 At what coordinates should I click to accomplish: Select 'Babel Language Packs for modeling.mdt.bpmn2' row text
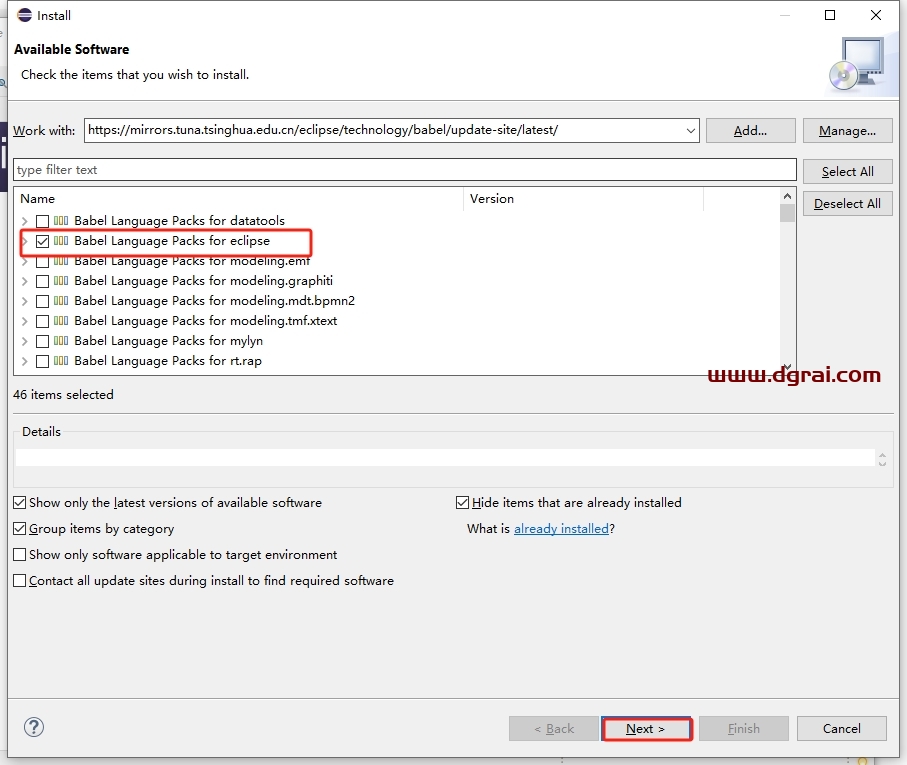coord(215,301)
